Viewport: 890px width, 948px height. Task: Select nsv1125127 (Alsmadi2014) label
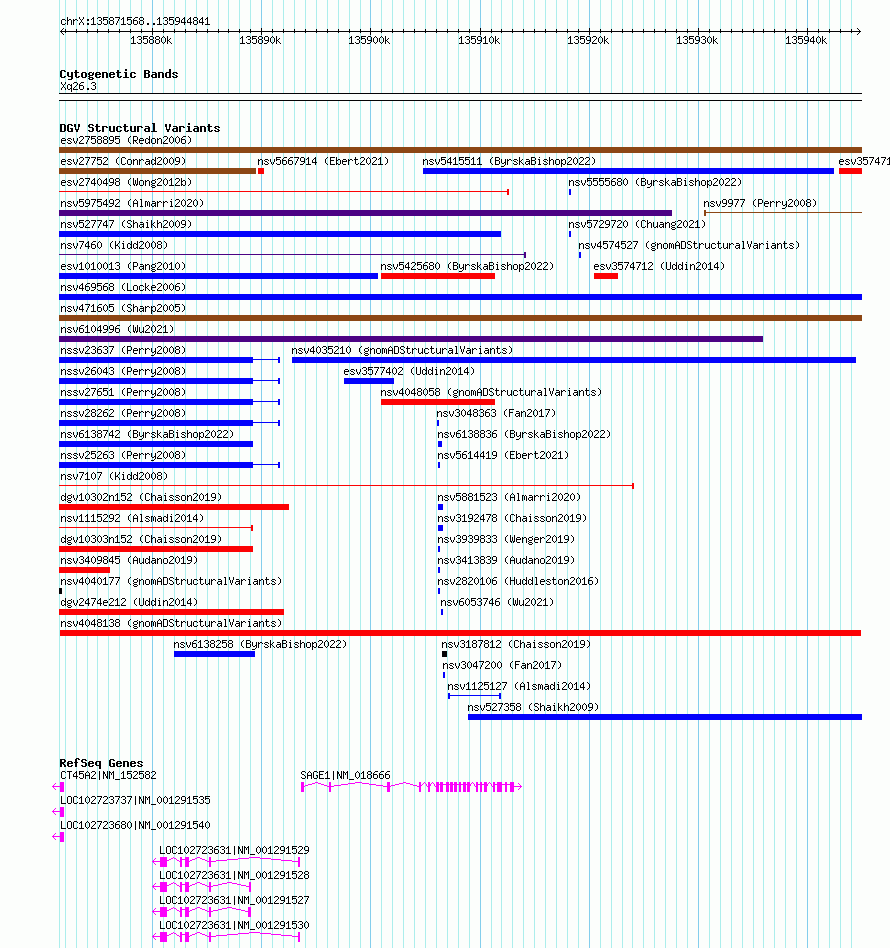[519, 687]
